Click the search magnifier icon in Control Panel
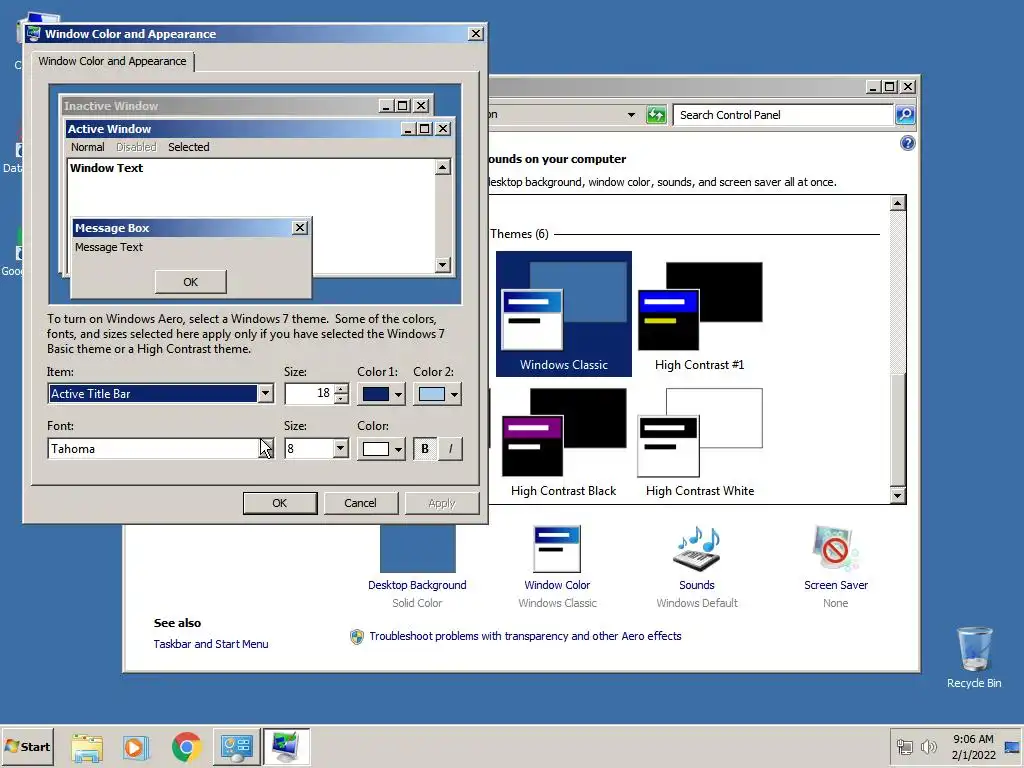This screenshot has width=1024, height=768. click(904, 115)
